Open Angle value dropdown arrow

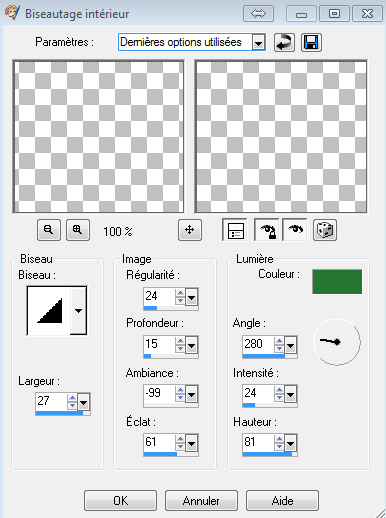pyautogui.click(x=291, y=345)
